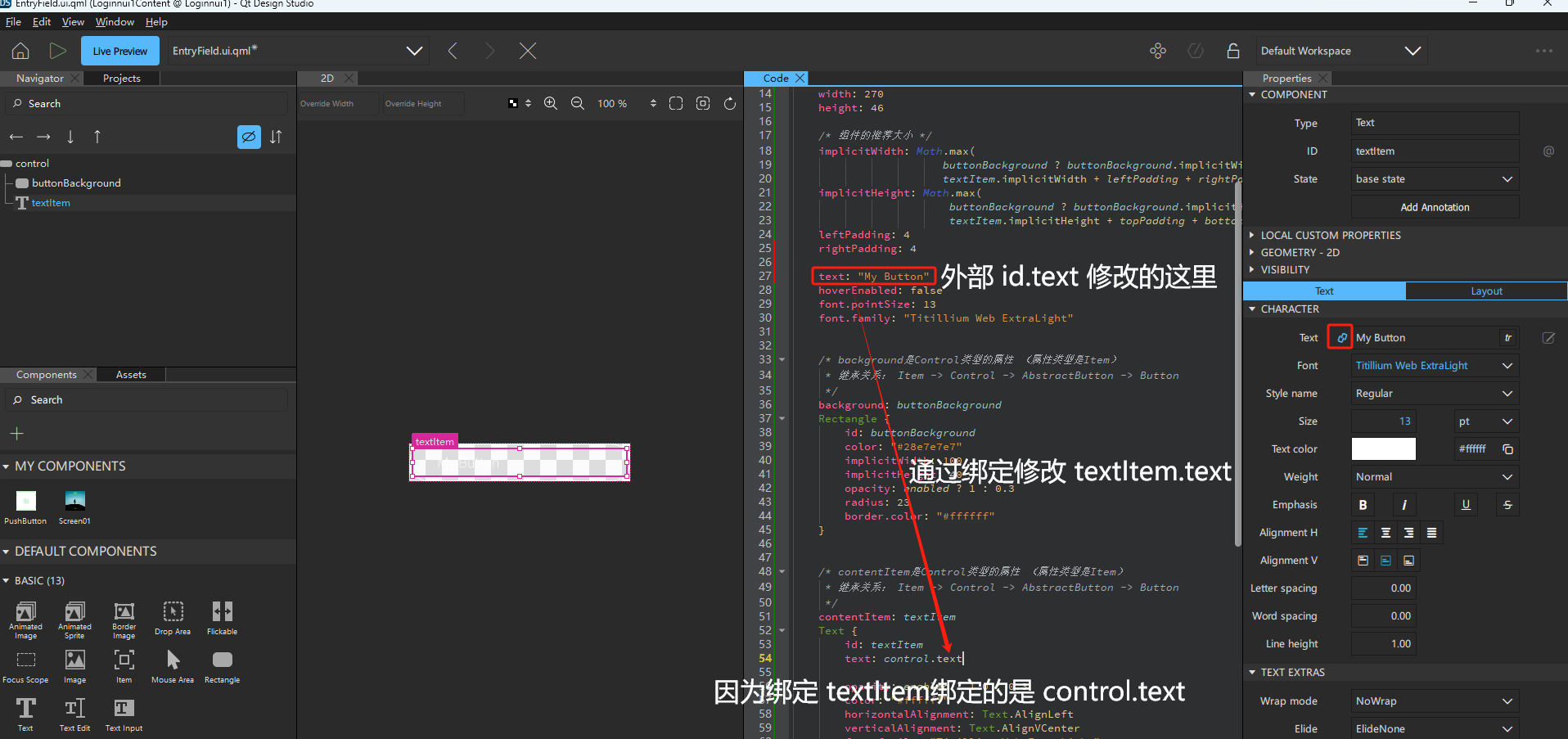Screen dimensions: 1568x739
Task: Select the PushButton component
Action: point(26,507)
